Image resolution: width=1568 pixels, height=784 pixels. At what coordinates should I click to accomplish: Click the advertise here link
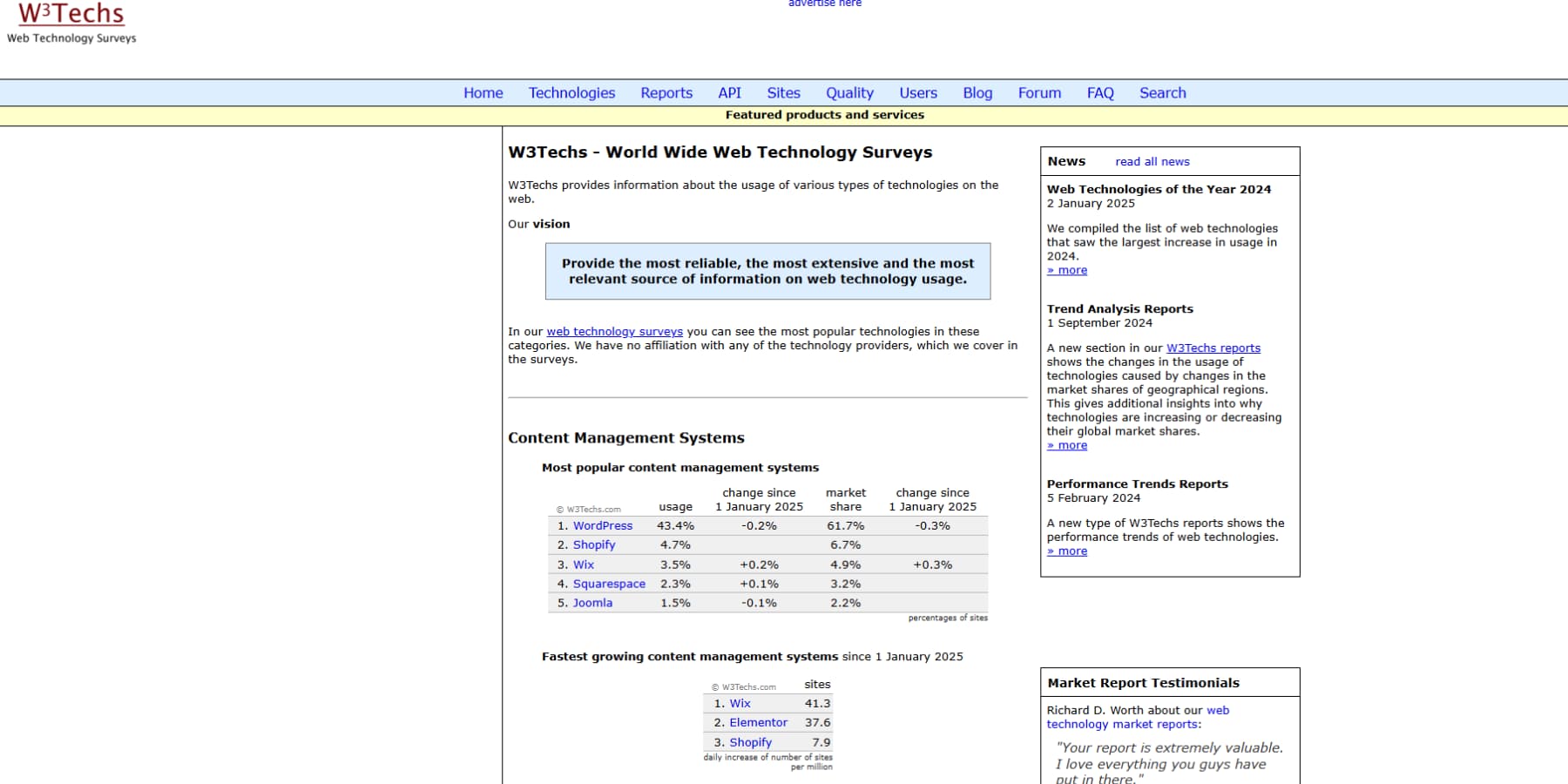pyautogui.click(x=823, y=3)
